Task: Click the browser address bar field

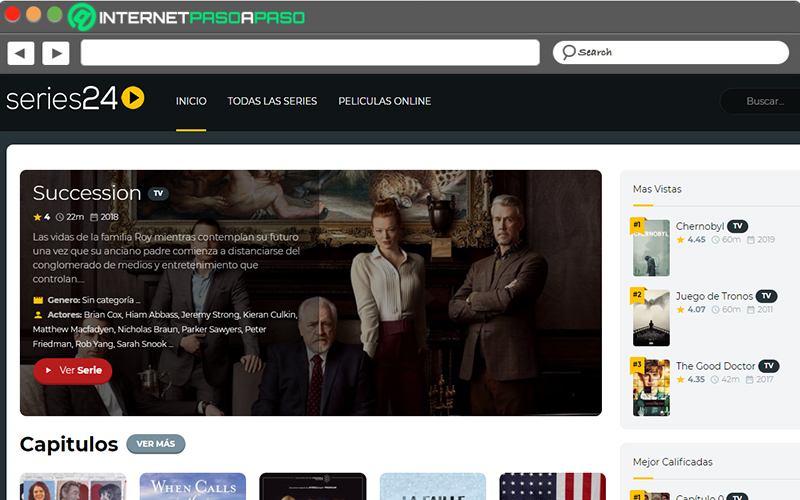Action: tap(310, 53)
